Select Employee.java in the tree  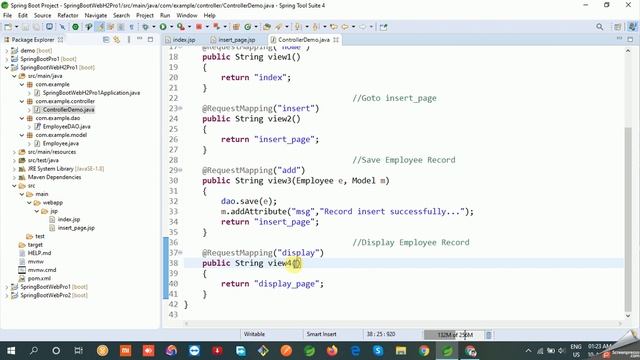tap(61, 143)
